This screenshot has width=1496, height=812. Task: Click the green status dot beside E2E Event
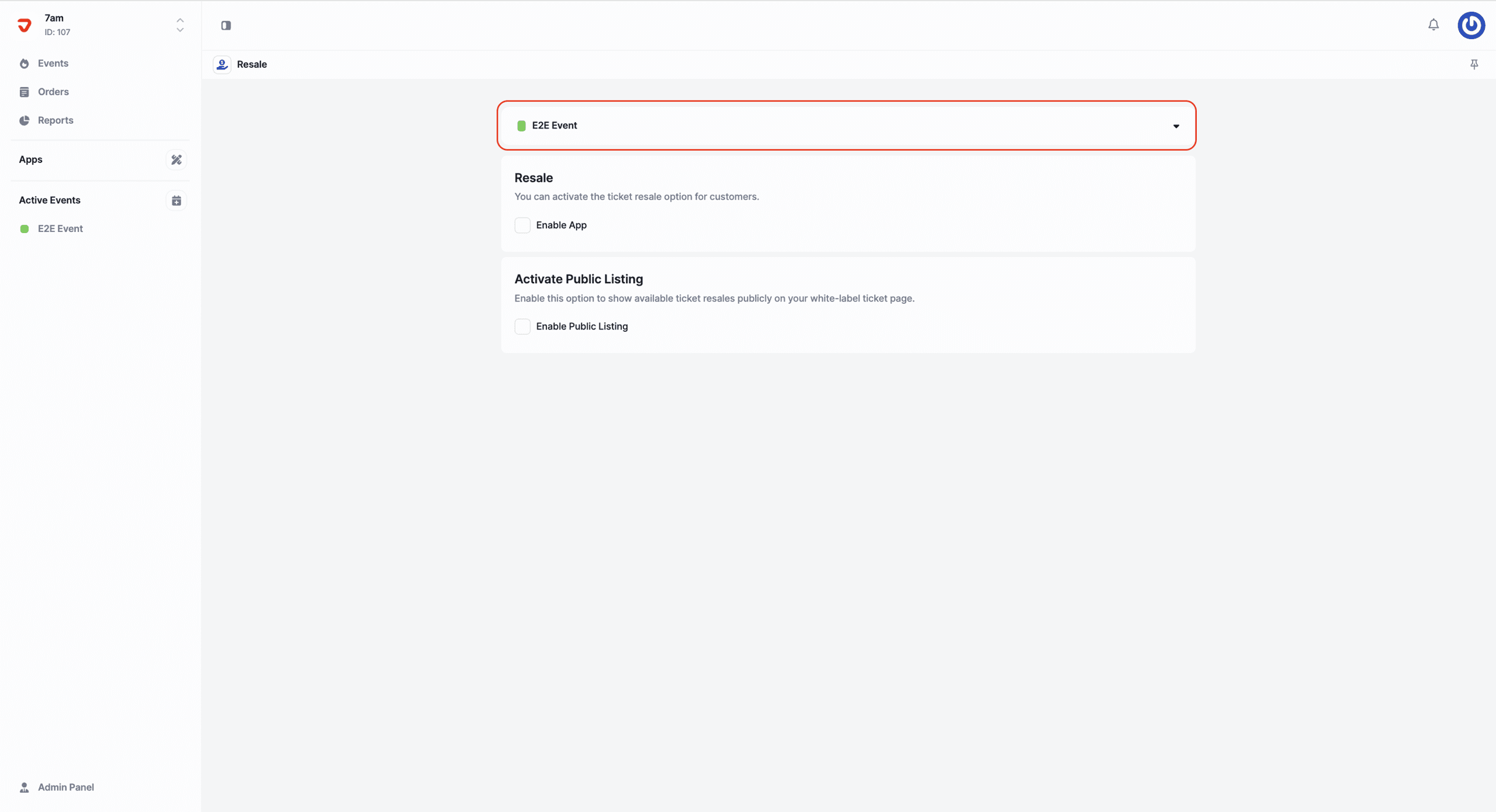point(25,229)
